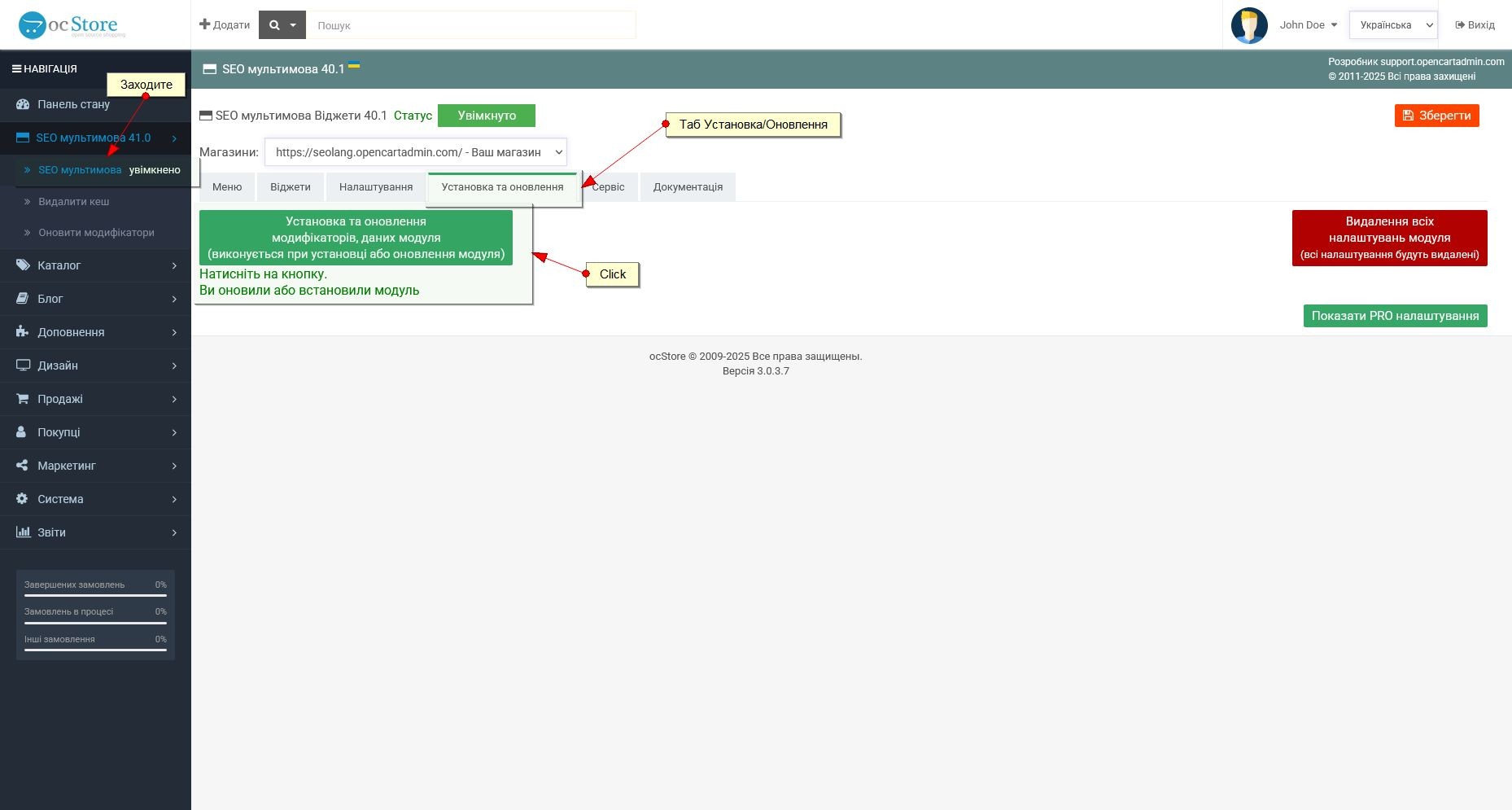Viewport: 1512px width, 810px height.
Task: Click the red Видалення всіх налаштувань модуля button
Action: 1390,238
